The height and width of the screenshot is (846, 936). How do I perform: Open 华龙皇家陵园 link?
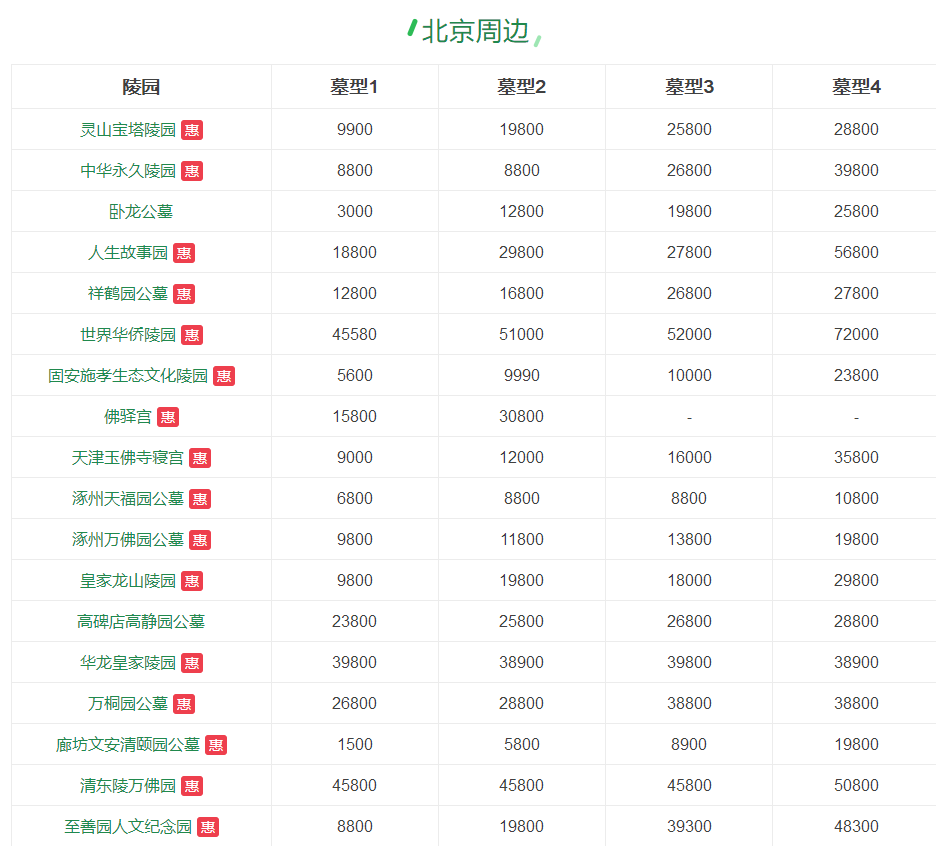(128, 663)
